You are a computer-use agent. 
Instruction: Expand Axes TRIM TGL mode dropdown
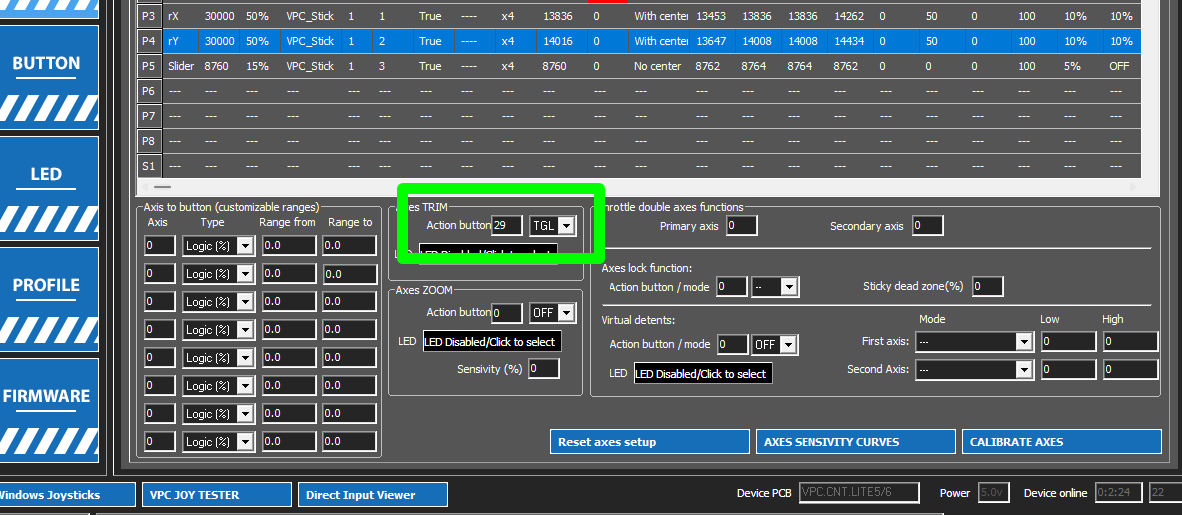click(x=553, y=225)
